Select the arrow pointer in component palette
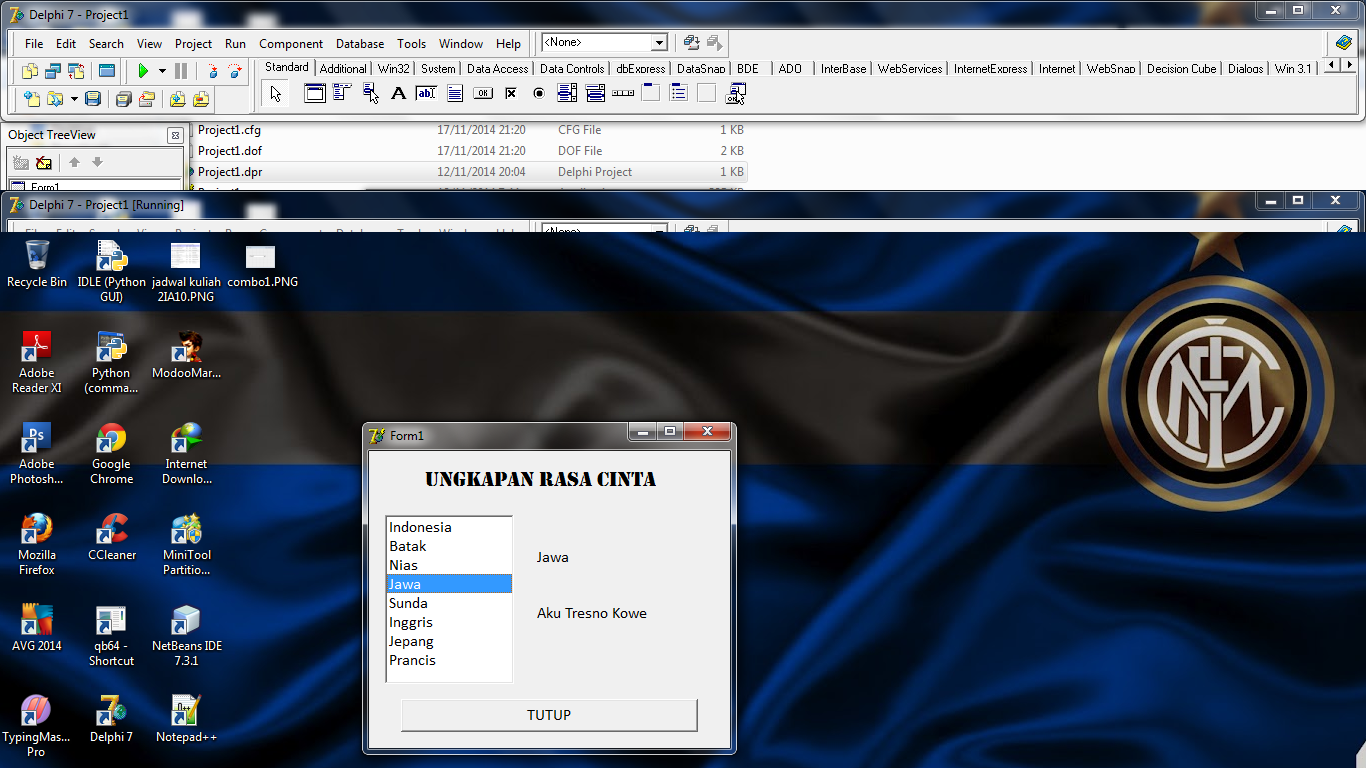The image size is (1366, 768). click(x=276, y=94)
